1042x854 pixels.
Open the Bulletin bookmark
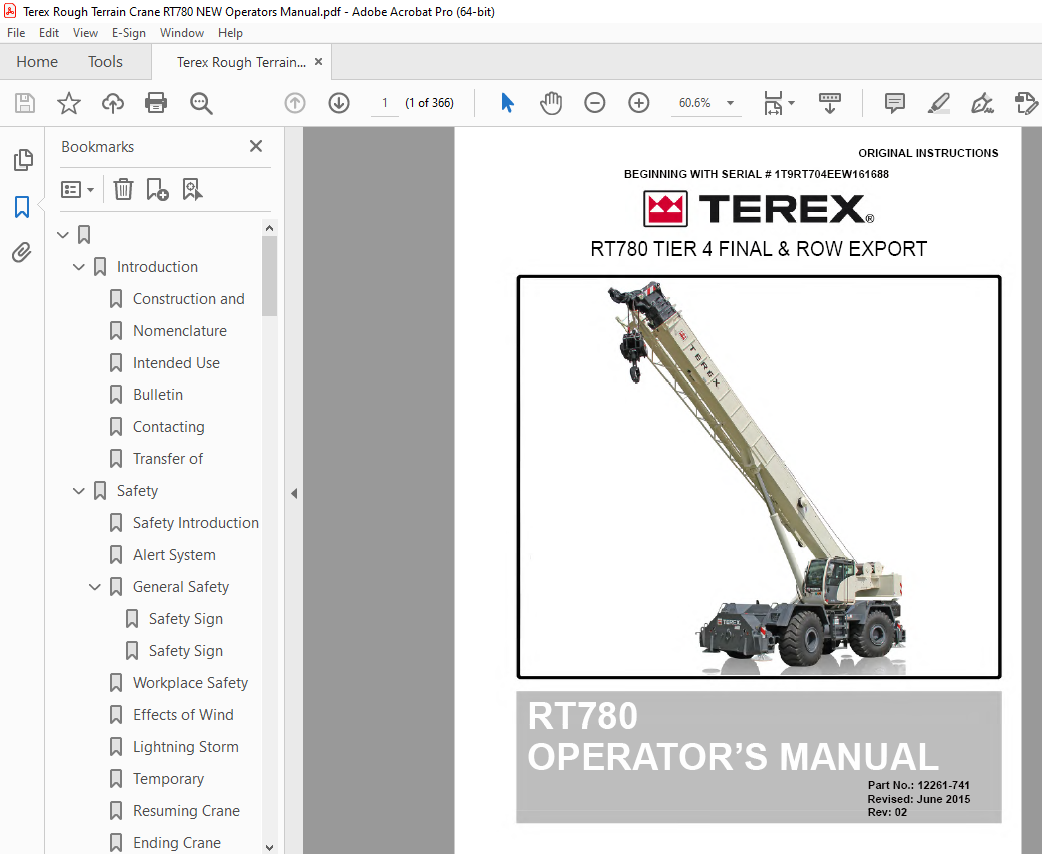tap(157, 395)
